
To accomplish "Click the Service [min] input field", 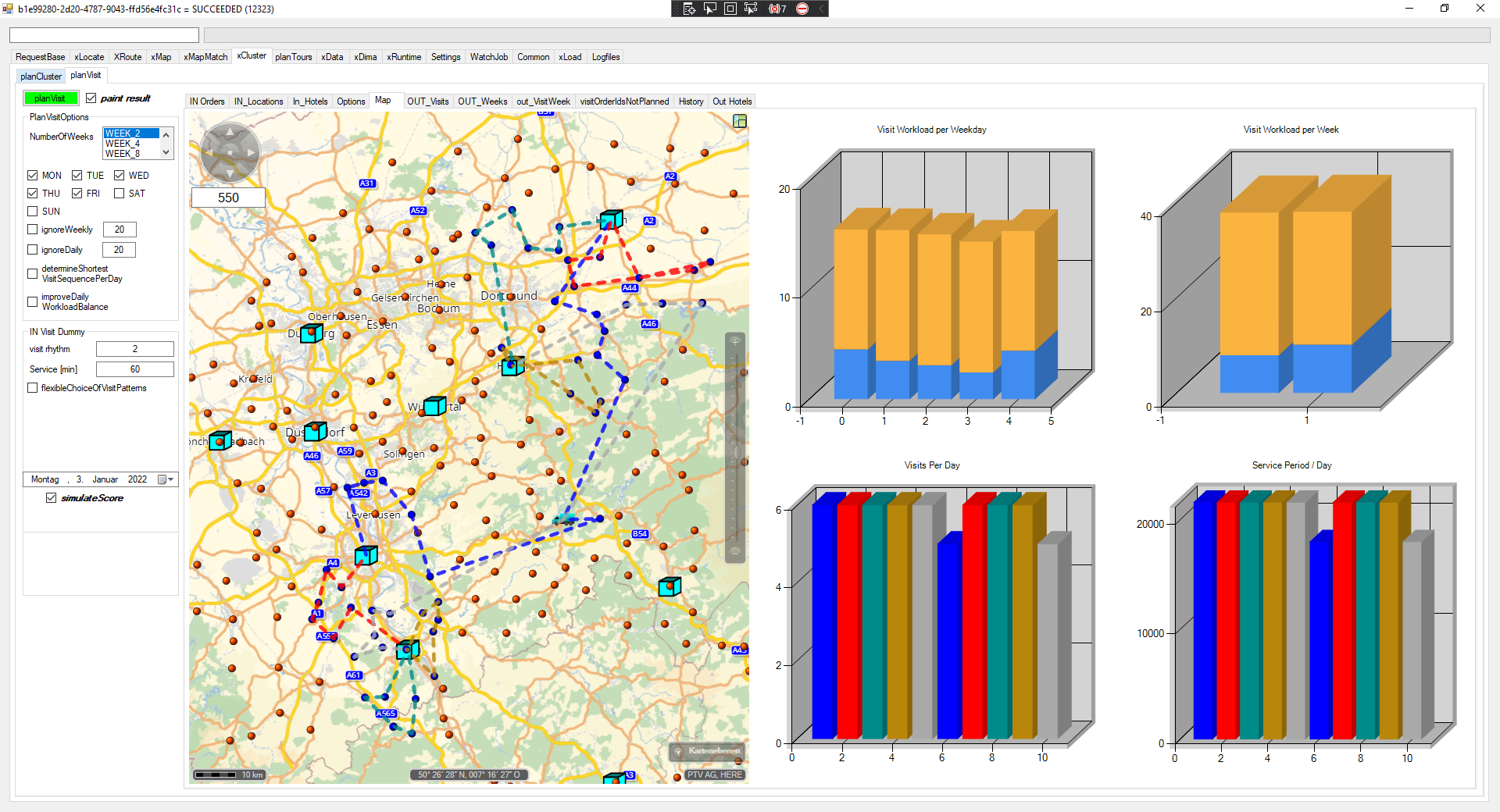I will point(134,369).
